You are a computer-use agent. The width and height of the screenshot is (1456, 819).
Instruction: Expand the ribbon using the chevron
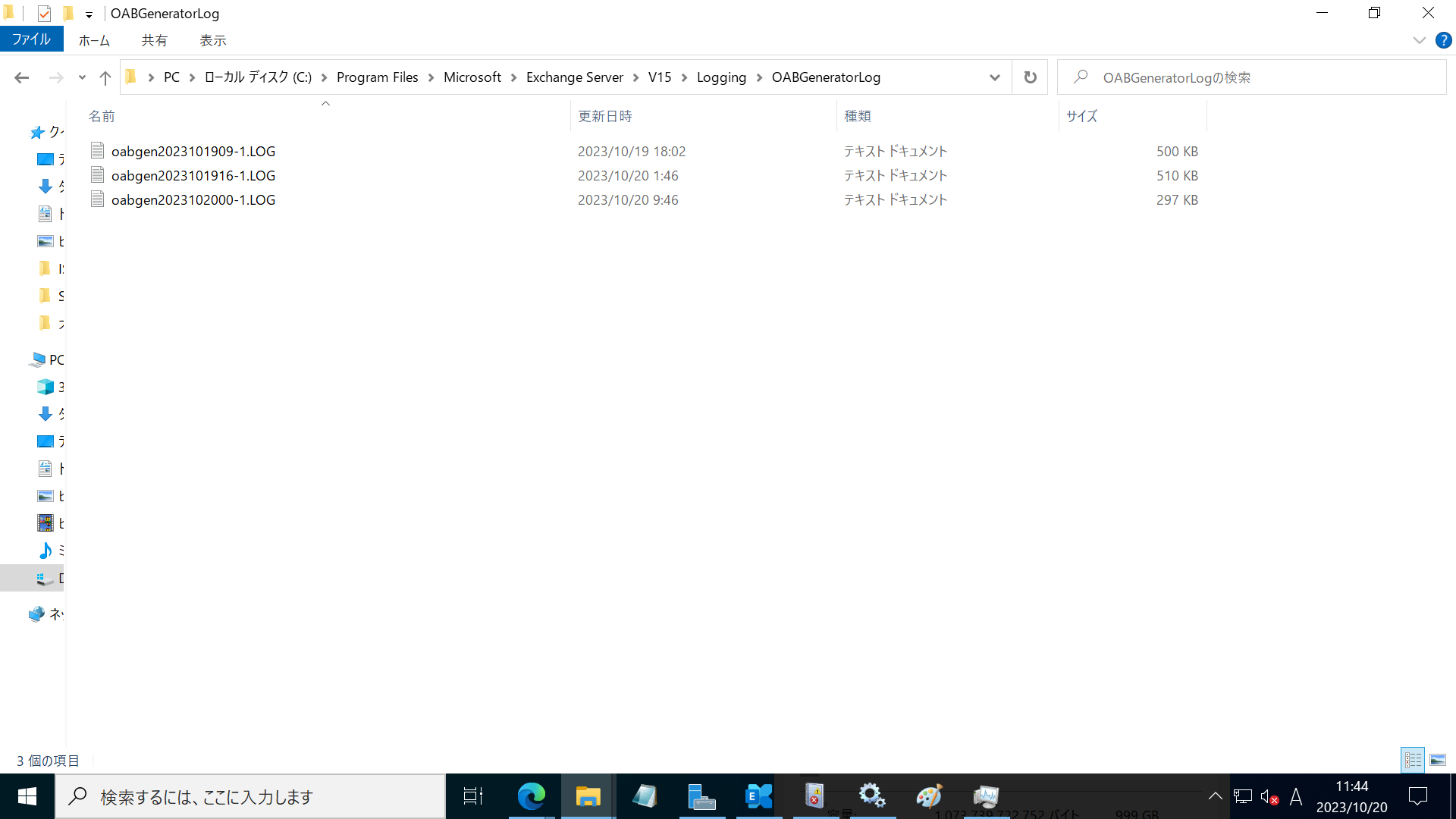[x=1420, y=40]
